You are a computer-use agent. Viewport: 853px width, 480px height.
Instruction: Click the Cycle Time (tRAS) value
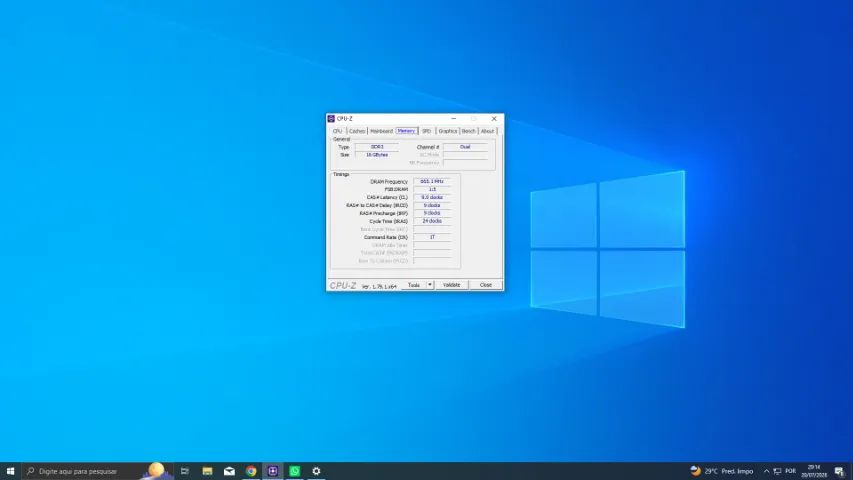432,221
